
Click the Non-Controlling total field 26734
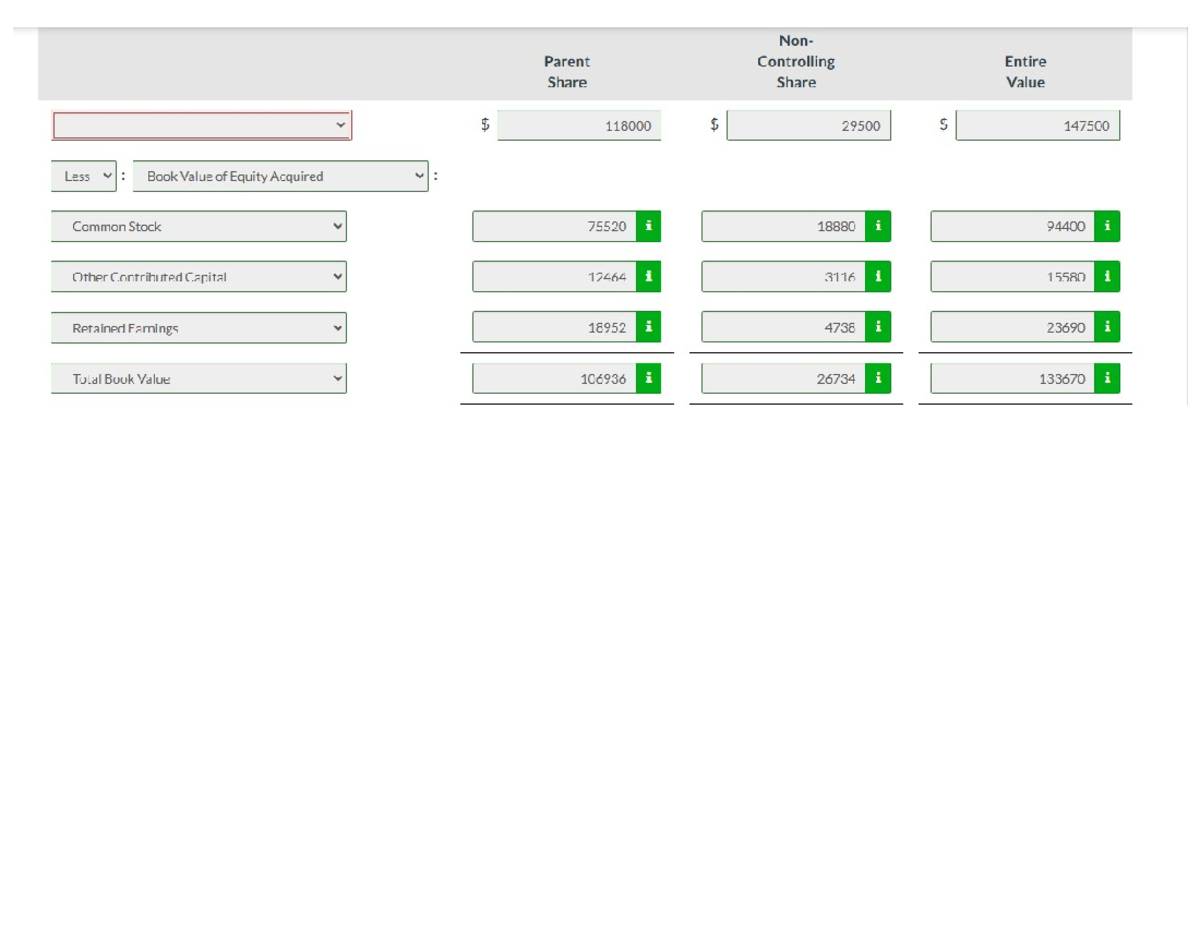[x=783, y=378]
